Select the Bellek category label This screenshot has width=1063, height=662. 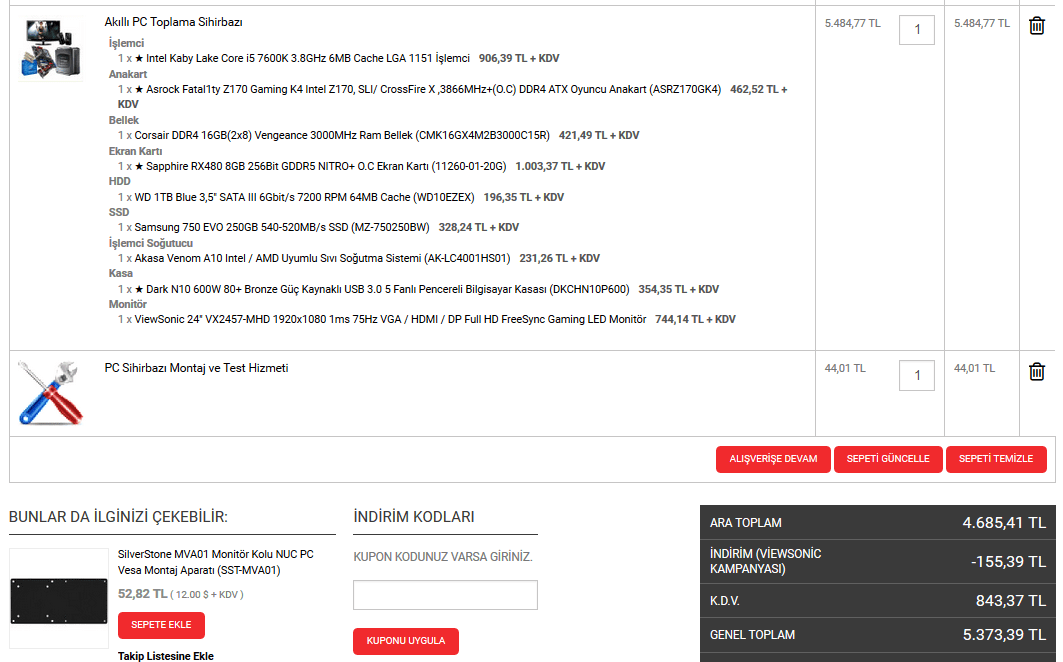click(x=123, y=121)
